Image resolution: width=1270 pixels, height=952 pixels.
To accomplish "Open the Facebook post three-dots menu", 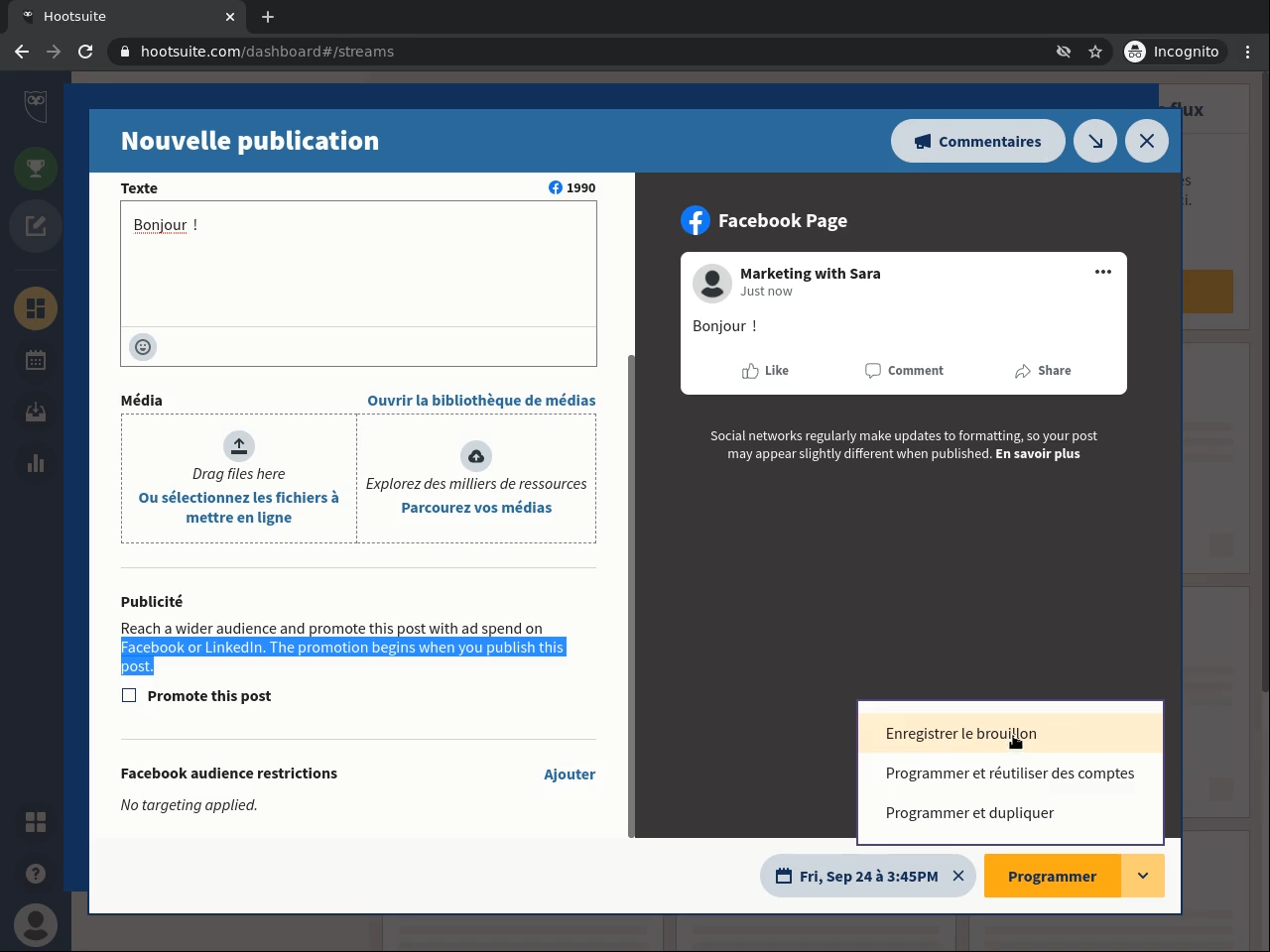I will (1103, 272).
